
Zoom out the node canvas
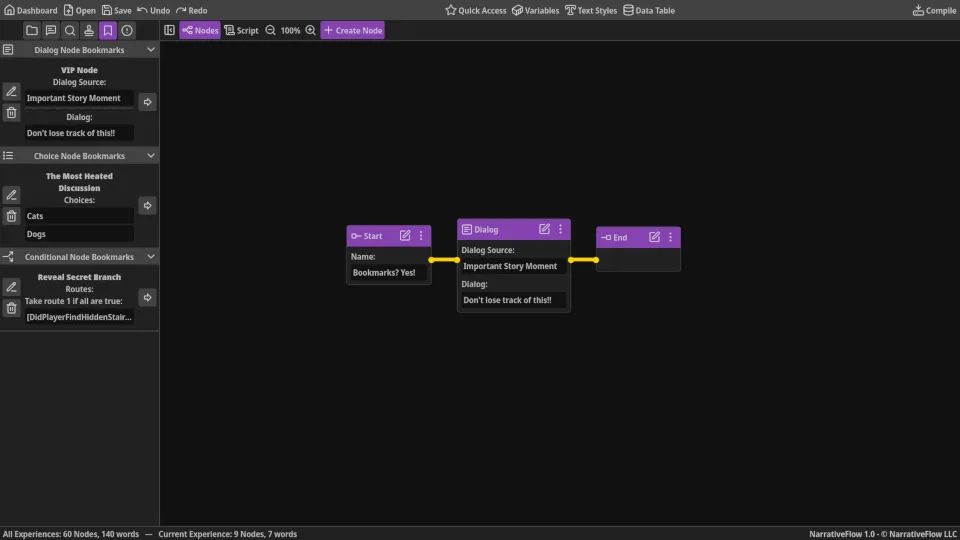tap(270, 30)
